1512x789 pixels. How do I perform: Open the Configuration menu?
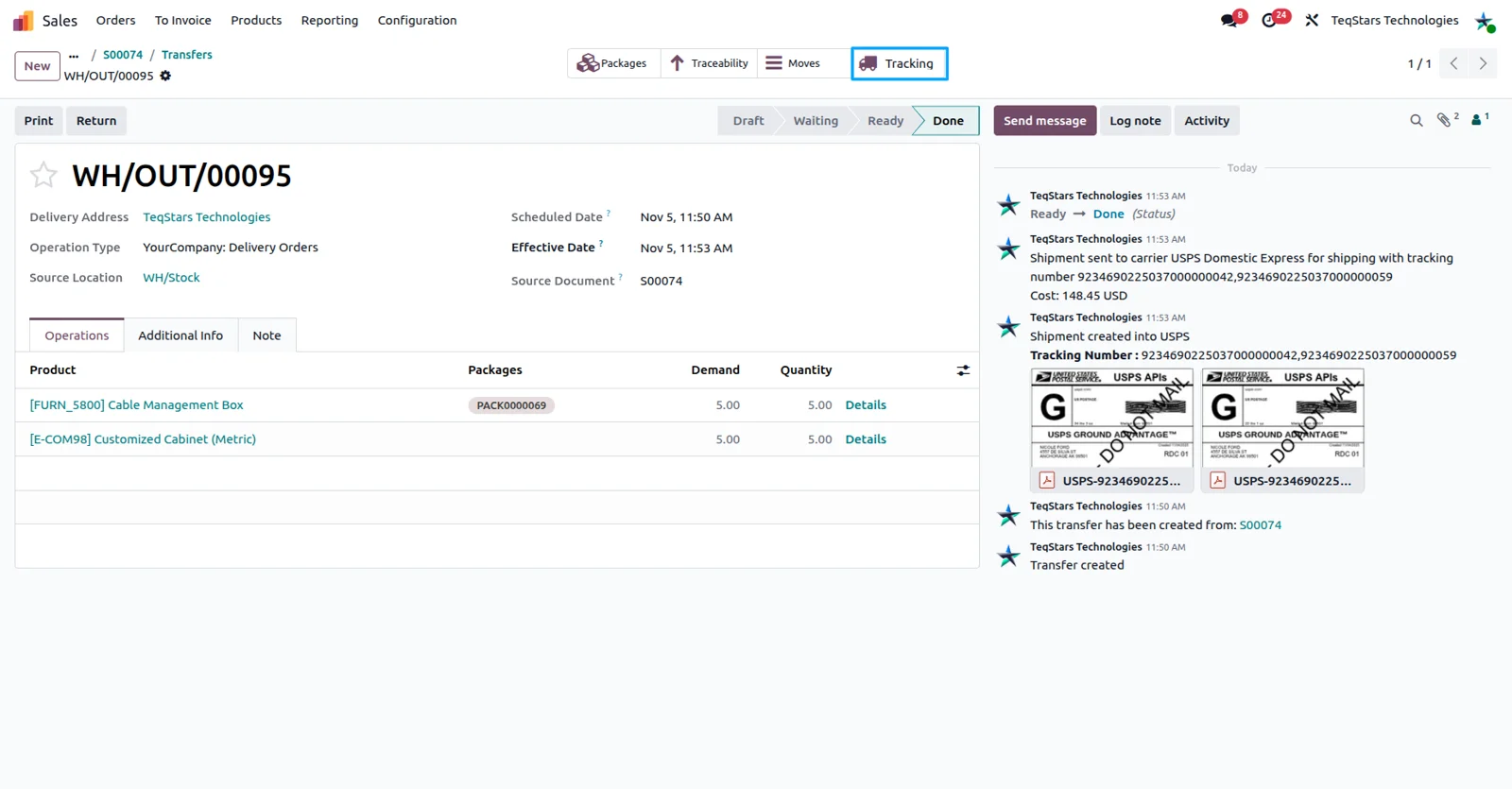pos(417,20)
